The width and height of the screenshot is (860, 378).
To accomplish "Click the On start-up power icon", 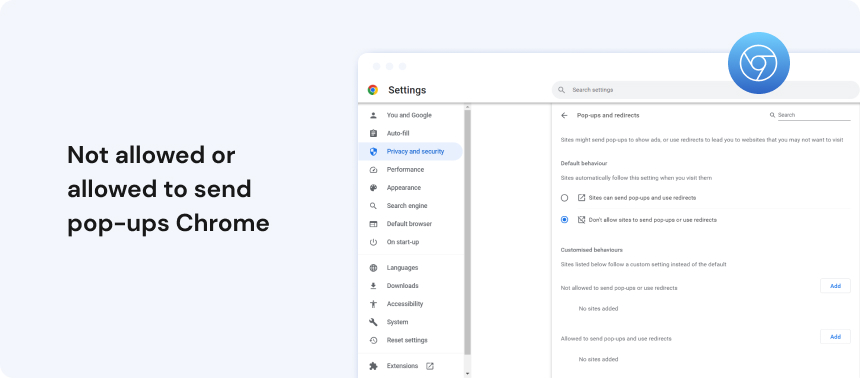I will [374, 242].
